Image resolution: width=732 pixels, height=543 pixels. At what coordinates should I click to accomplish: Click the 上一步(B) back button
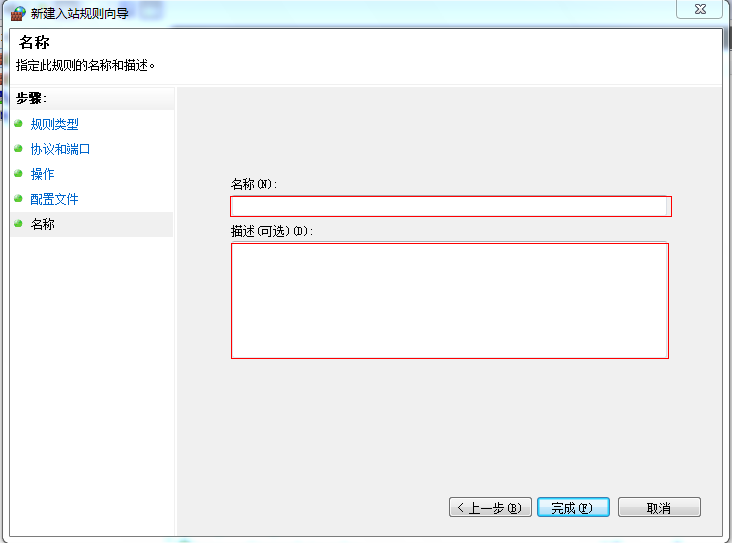(490, 507)
